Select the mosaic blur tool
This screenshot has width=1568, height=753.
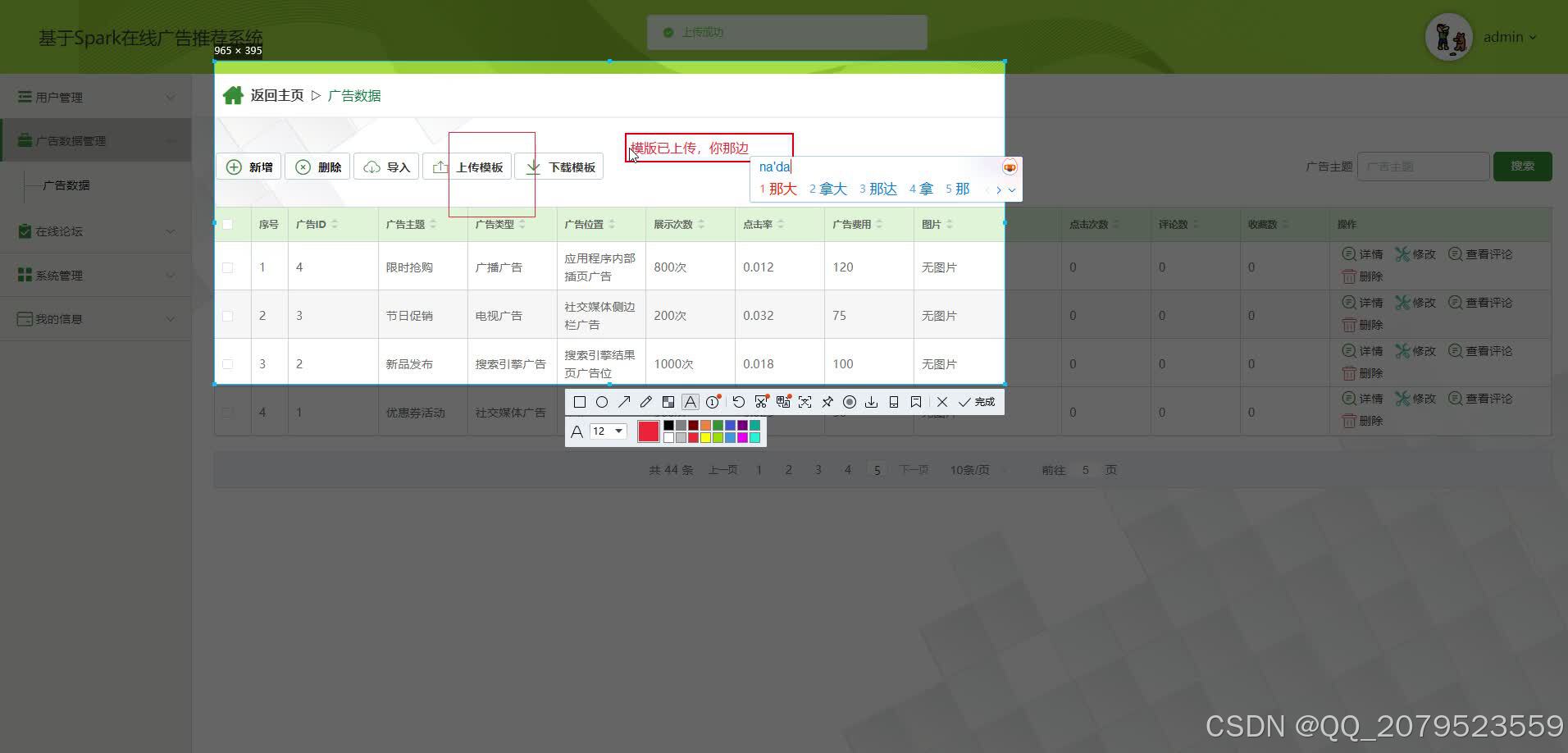[x=668, y=402]
